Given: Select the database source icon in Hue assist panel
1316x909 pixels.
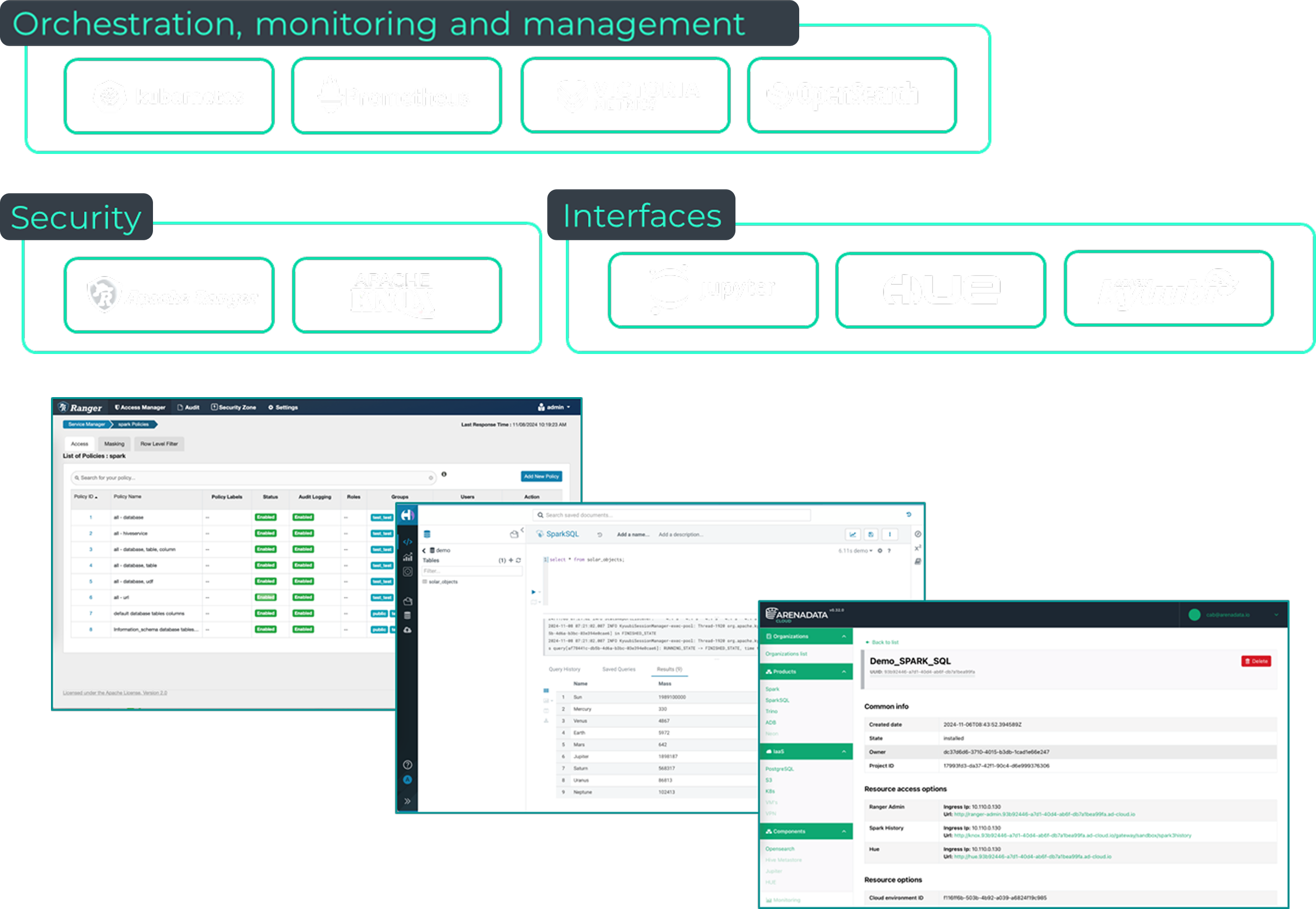Looking at the screenshot, I should 427,534.
